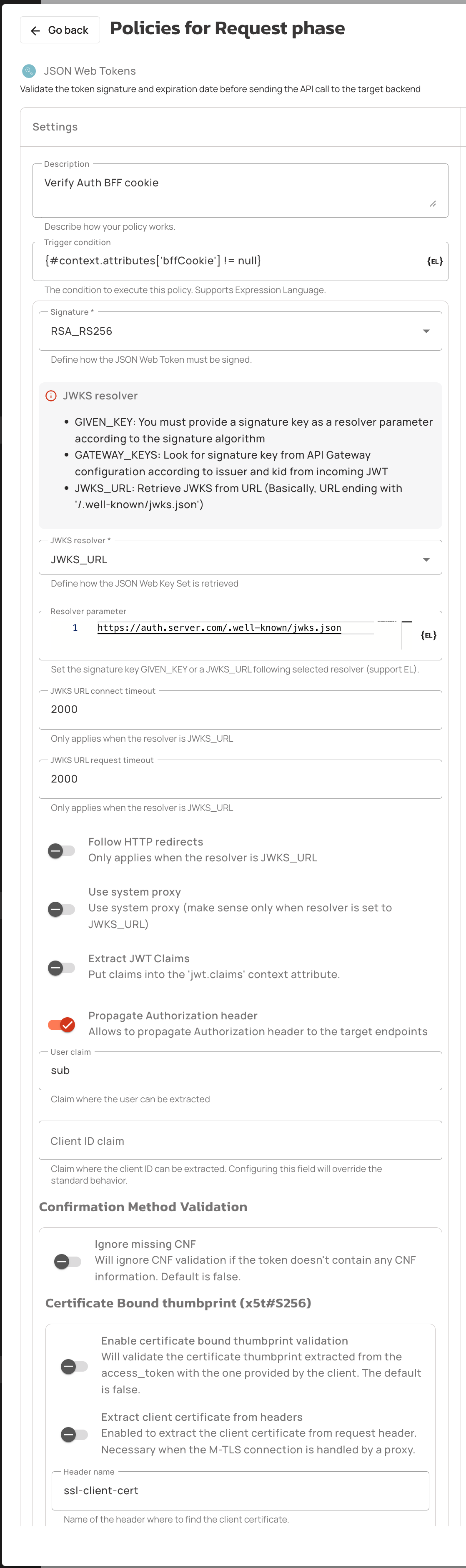This screenshot has width=466, height=1568.
Task: Expand the JWKS resolver dropdown
Action: [x=241, y=559]
